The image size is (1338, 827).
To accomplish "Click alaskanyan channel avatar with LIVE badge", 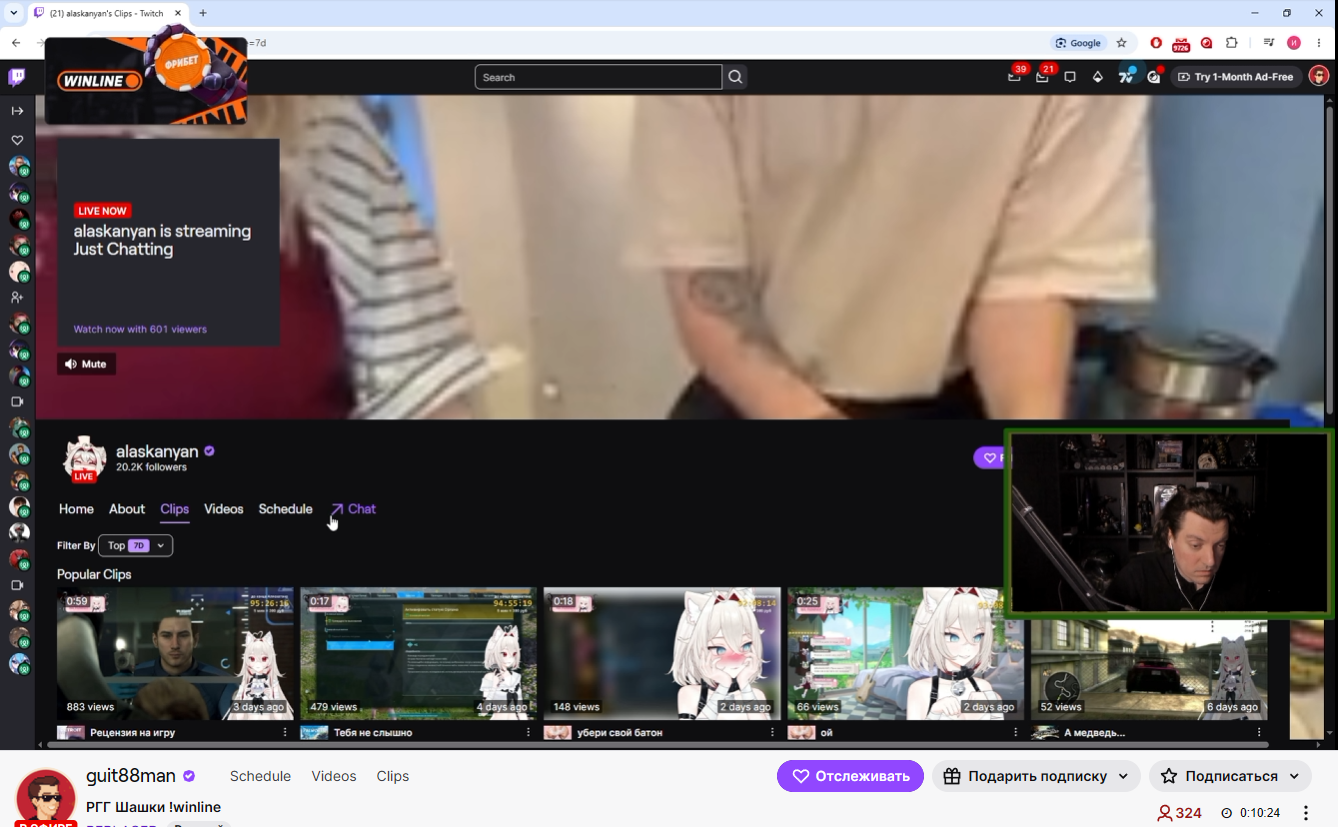I will coord(84,459).
